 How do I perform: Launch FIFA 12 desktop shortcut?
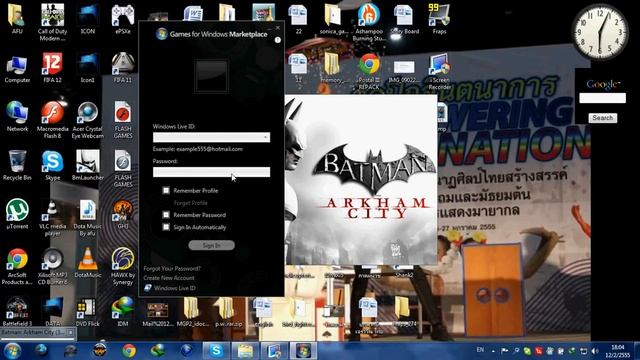52,68
